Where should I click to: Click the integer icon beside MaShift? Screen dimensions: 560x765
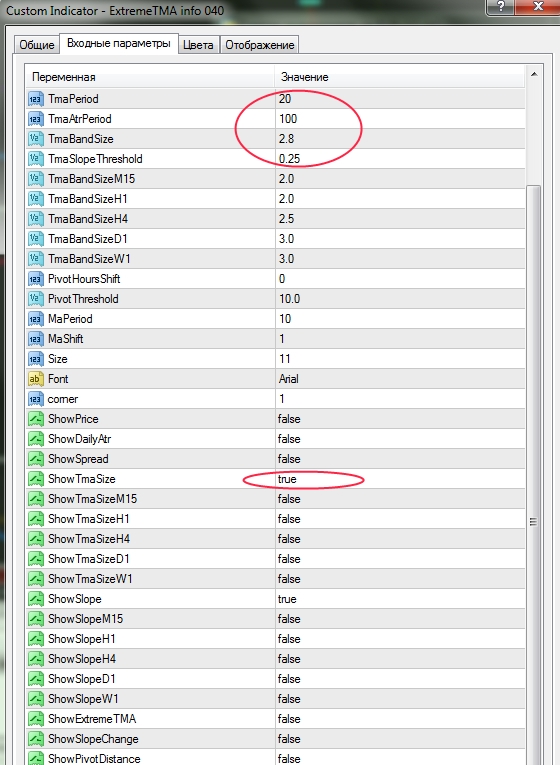pyautogui.click(x=36, y=339)
